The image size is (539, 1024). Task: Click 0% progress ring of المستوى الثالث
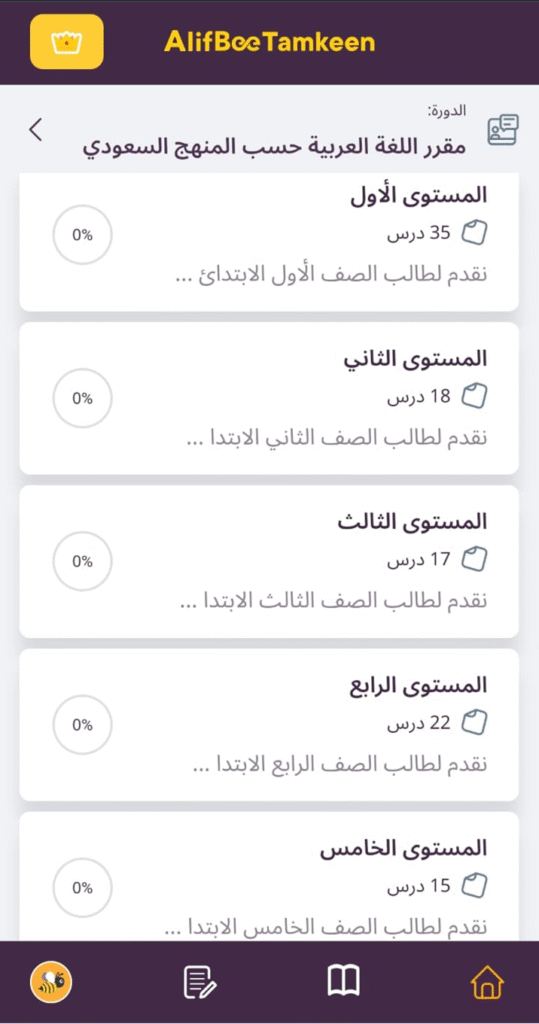pyautogui.click(x=83, y=562)
